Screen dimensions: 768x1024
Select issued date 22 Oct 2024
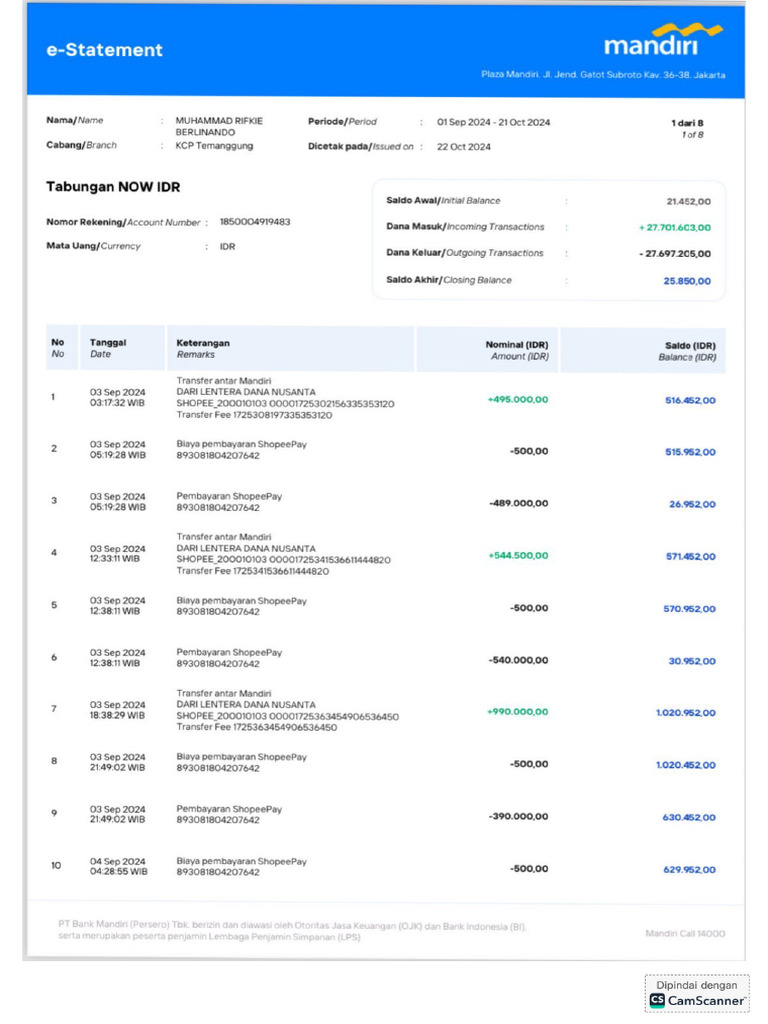tap(464, 147)
